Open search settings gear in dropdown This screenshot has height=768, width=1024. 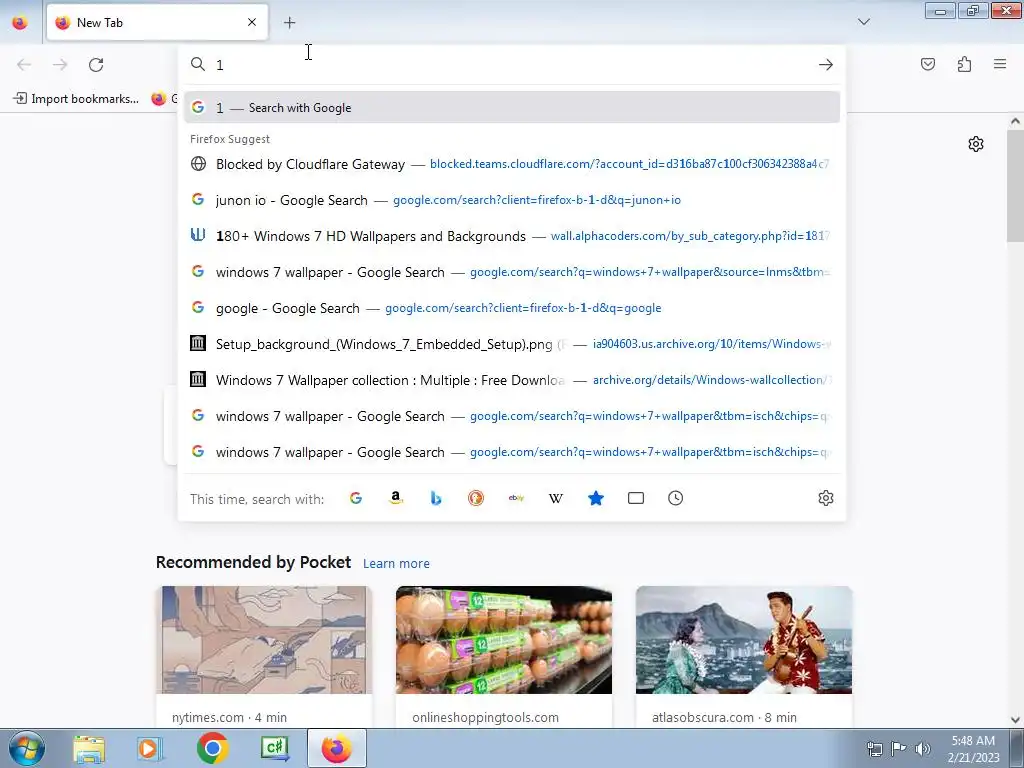[x=825, y=498]
